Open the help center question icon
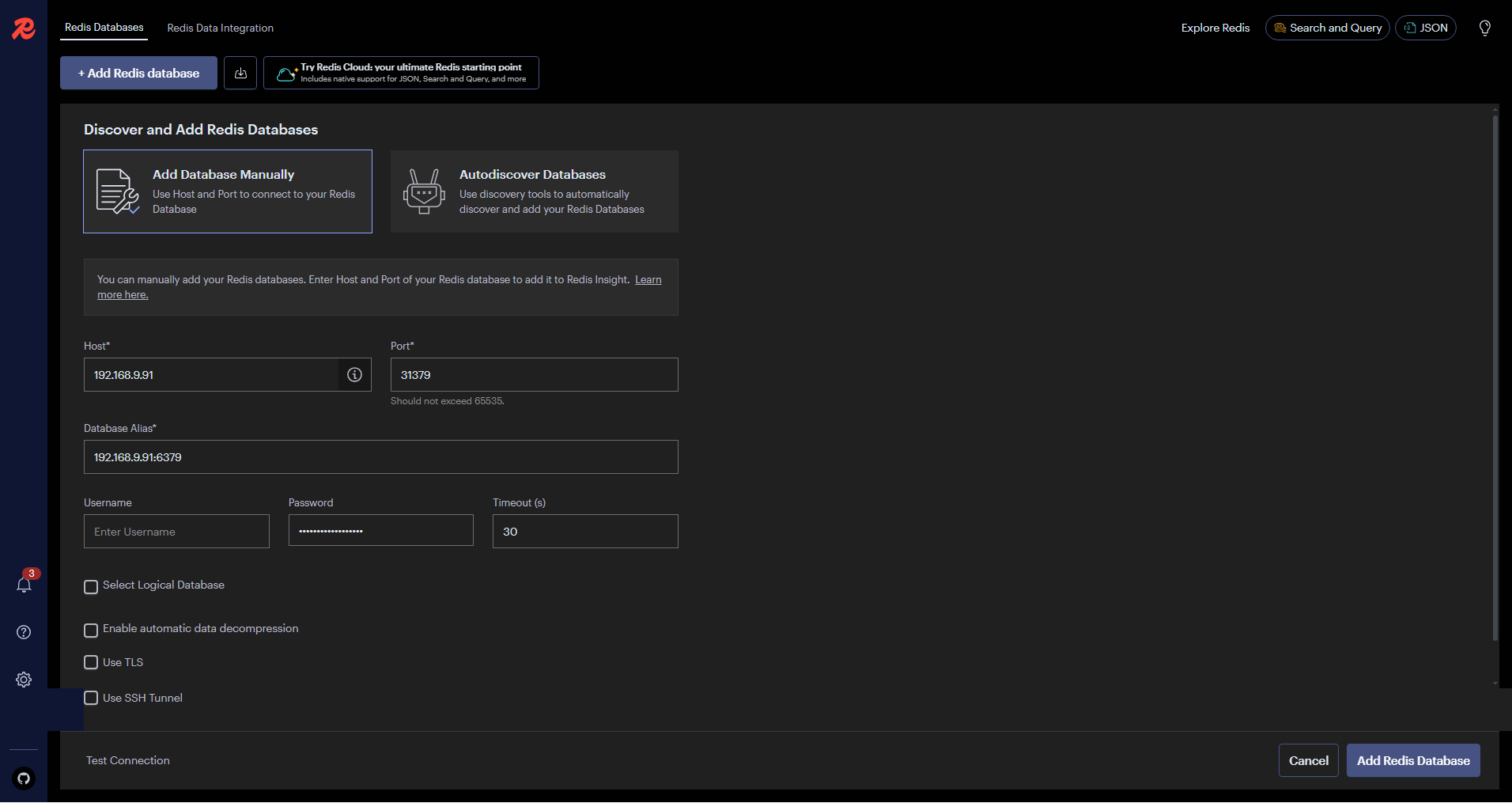 click(x=24, y=632)
